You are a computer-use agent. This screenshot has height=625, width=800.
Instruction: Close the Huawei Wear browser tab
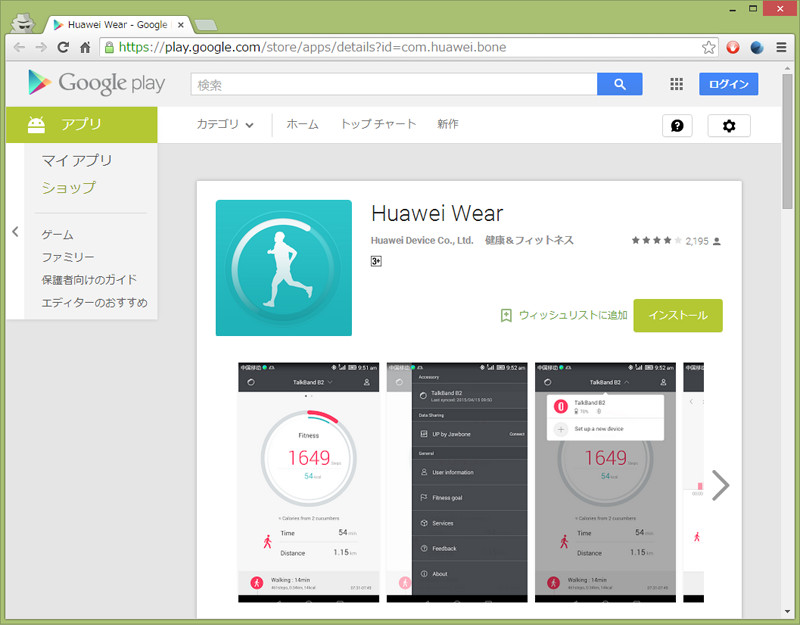click(181, 24)
